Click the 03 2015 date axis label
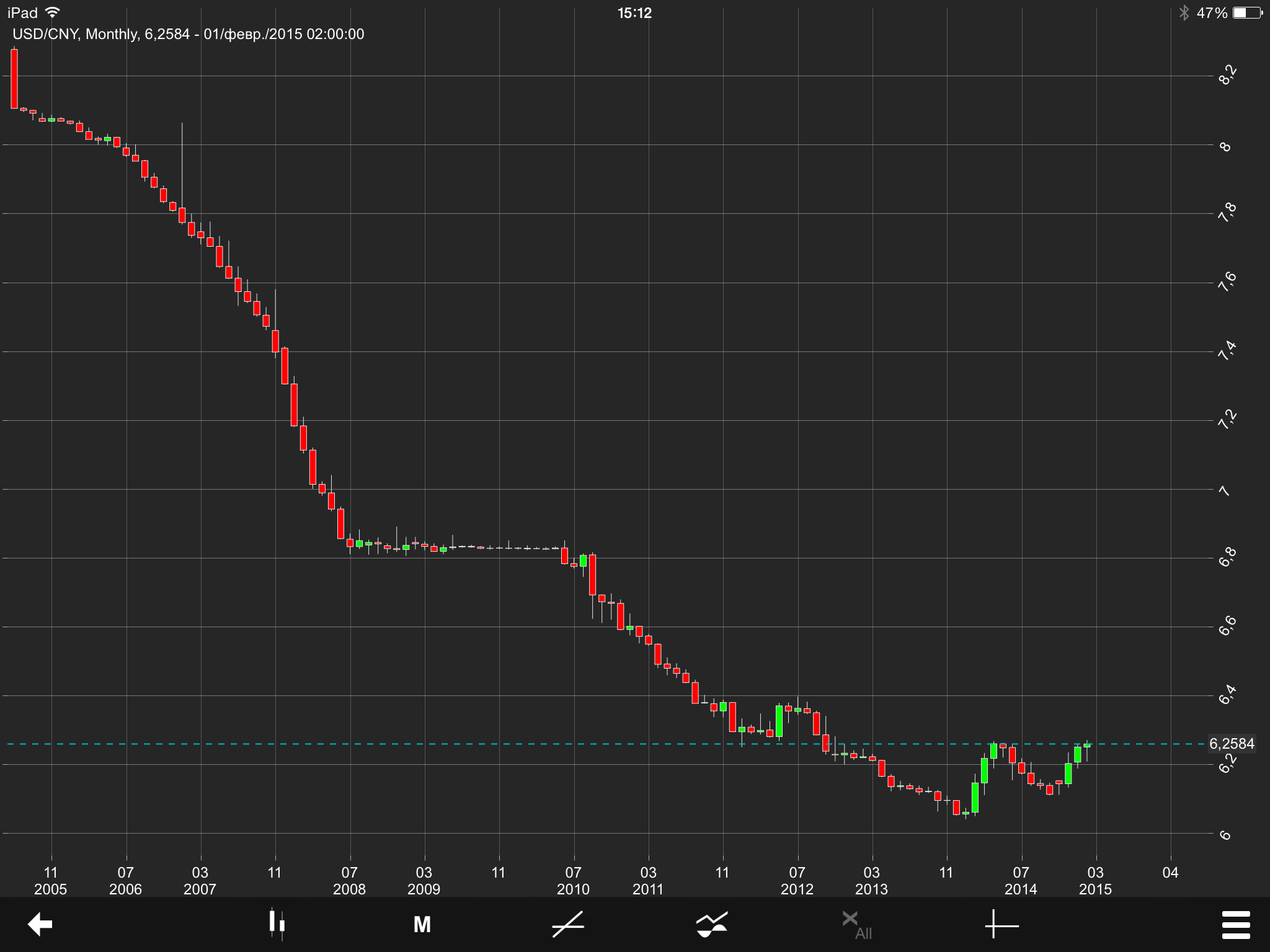The image size is (1270, 952). [x=1095, y=880]
